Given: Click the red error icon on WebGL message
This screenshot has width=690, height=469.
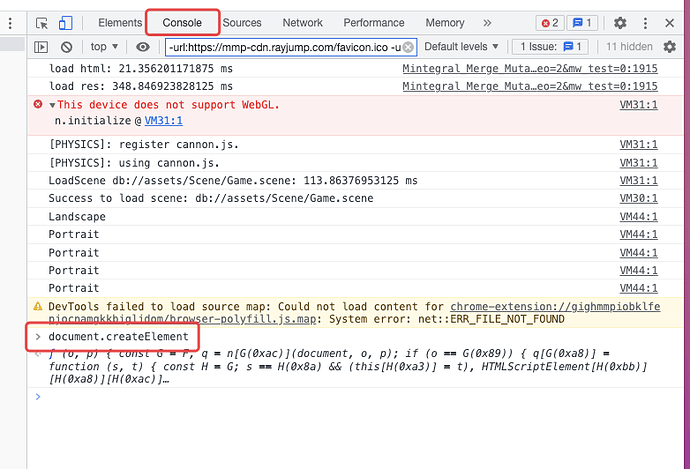Looking at the screenshot, I should 38,104.
